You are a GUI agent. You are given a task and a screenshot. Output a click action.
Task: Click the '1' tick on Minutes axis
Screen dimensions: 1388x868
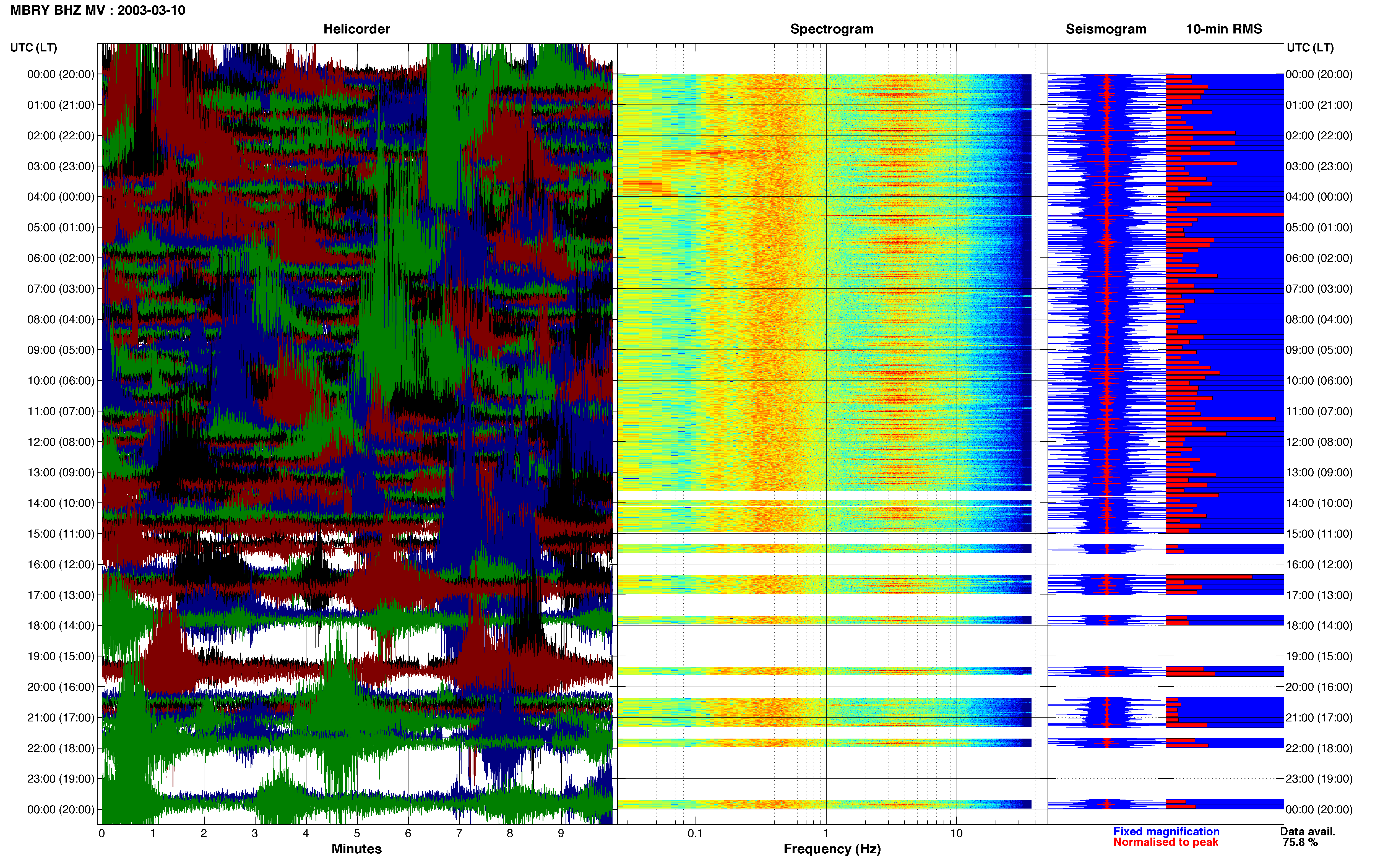(153, 833)
